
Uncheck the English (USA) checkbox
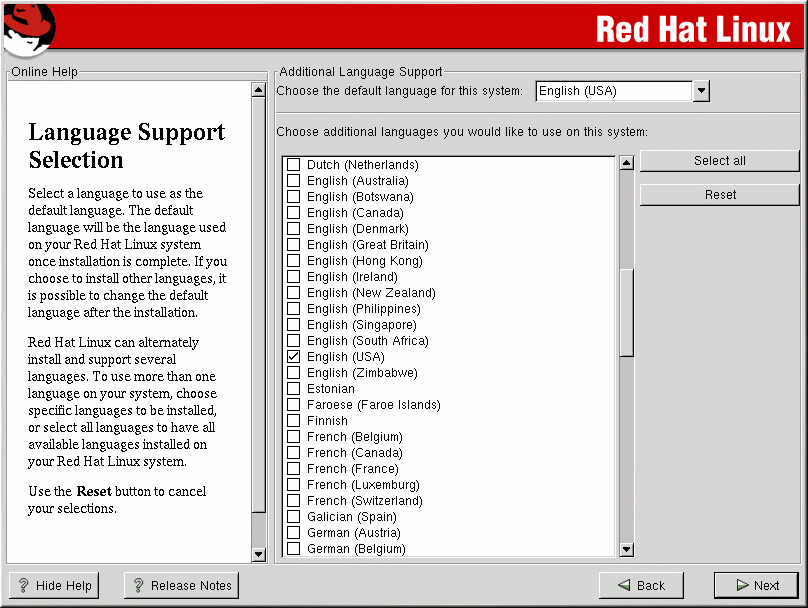294,357
